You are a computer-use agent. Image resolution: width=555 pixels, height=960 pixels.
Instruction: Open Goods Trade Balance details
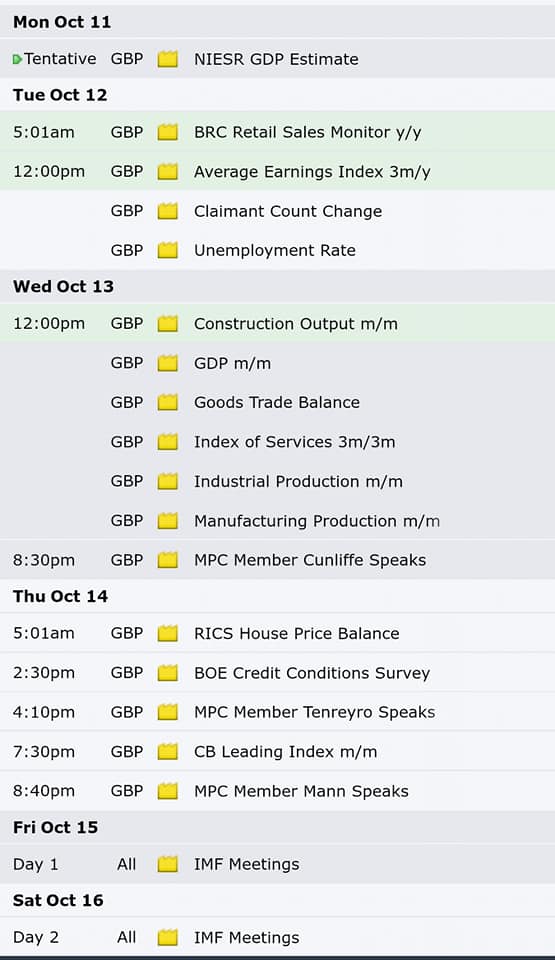[x=277, y=402]
